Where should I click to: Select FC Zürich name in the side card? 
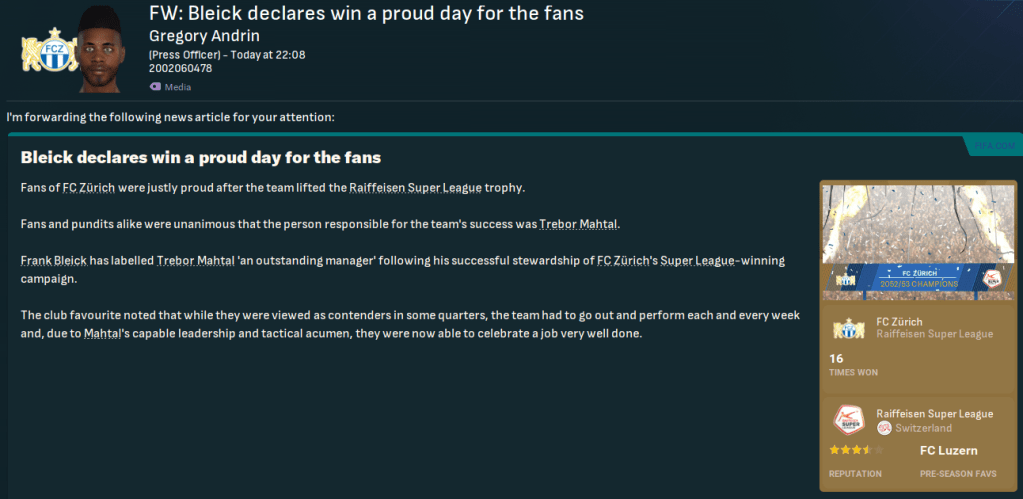point(899,321)
